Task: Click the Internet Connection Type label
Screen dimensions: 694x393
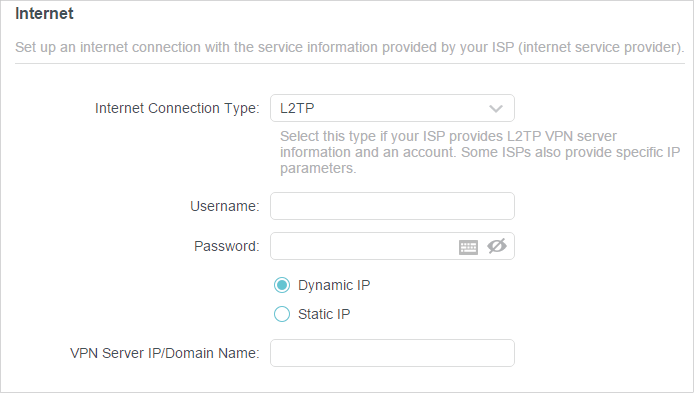Action: [177, 108]
